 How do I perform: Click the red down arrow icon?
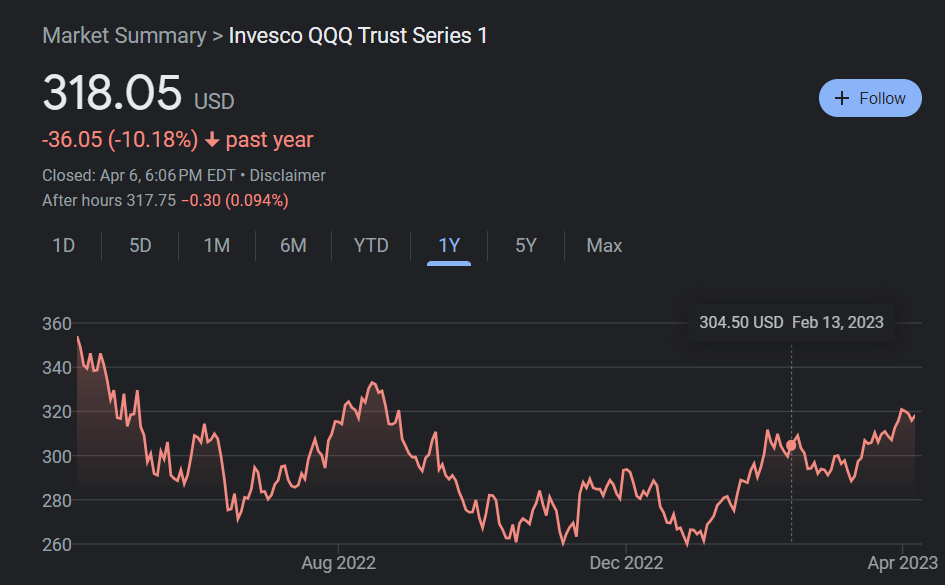click(212, 140)
